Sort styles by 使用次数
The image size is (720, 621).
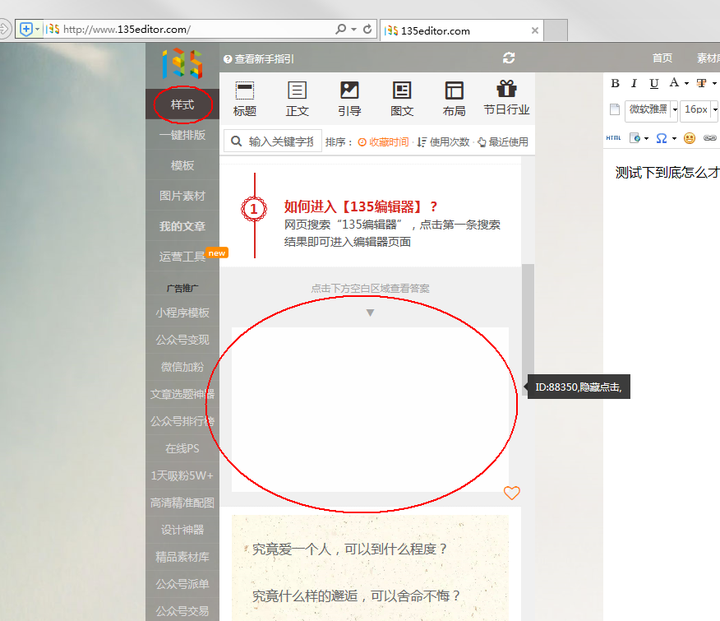tap(444, 142)
